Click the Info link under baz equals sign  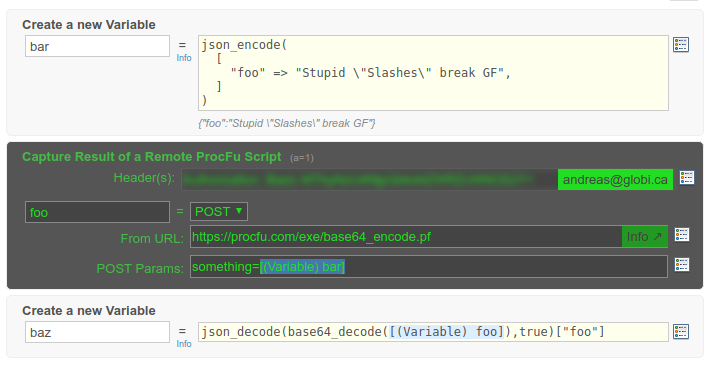coord(184,344)
